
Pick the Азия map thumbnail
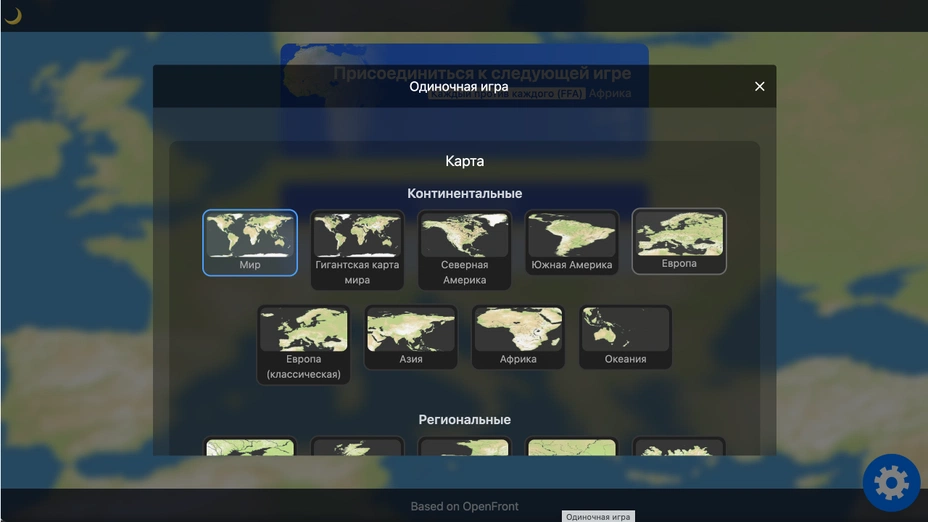click(411, 337)
